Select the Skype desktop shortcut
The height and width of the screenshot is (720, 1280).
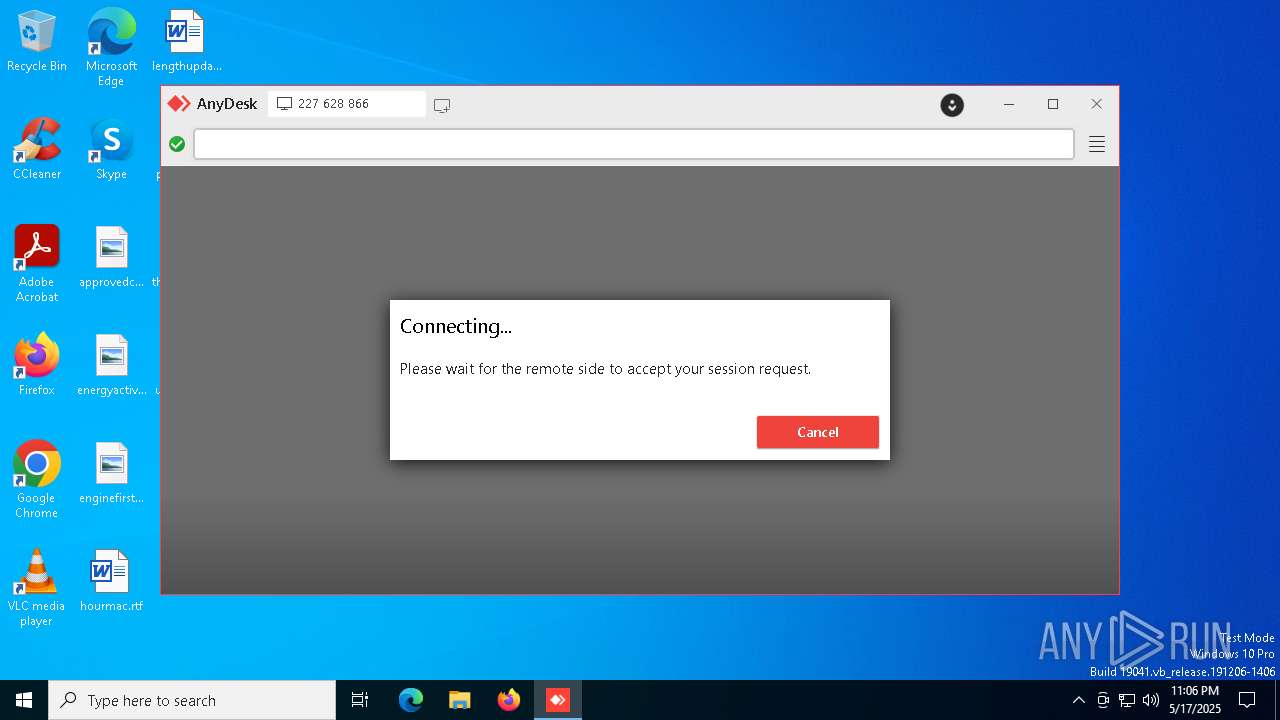coord(111,149)
